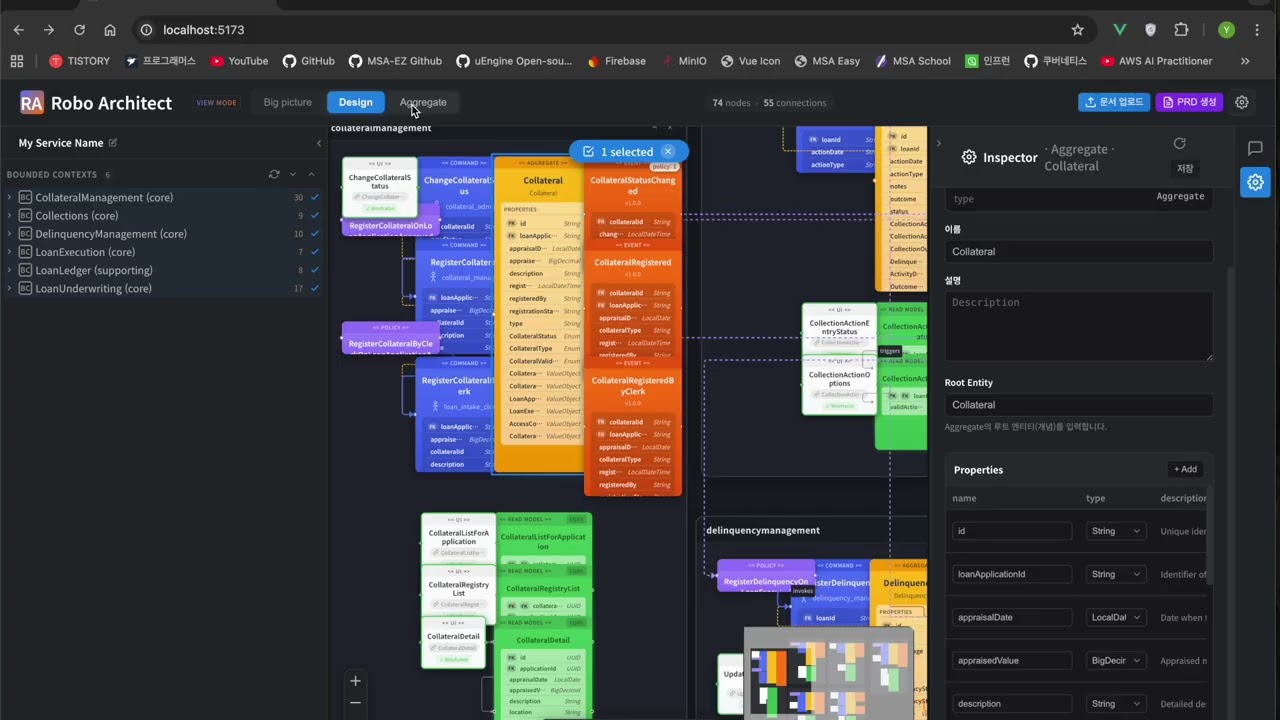Open the TISTORY bookmark

[79, 61]
